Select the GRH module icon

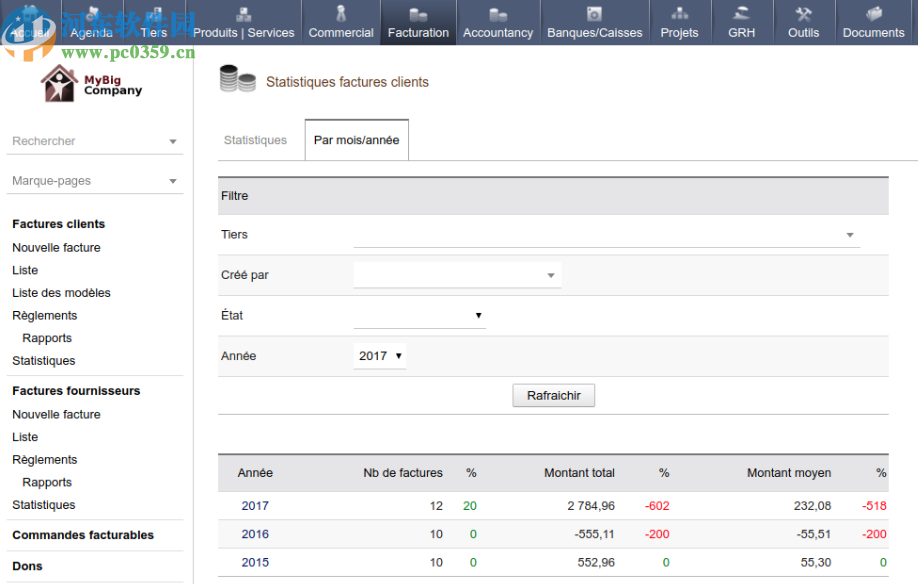(x=741, y=15)
